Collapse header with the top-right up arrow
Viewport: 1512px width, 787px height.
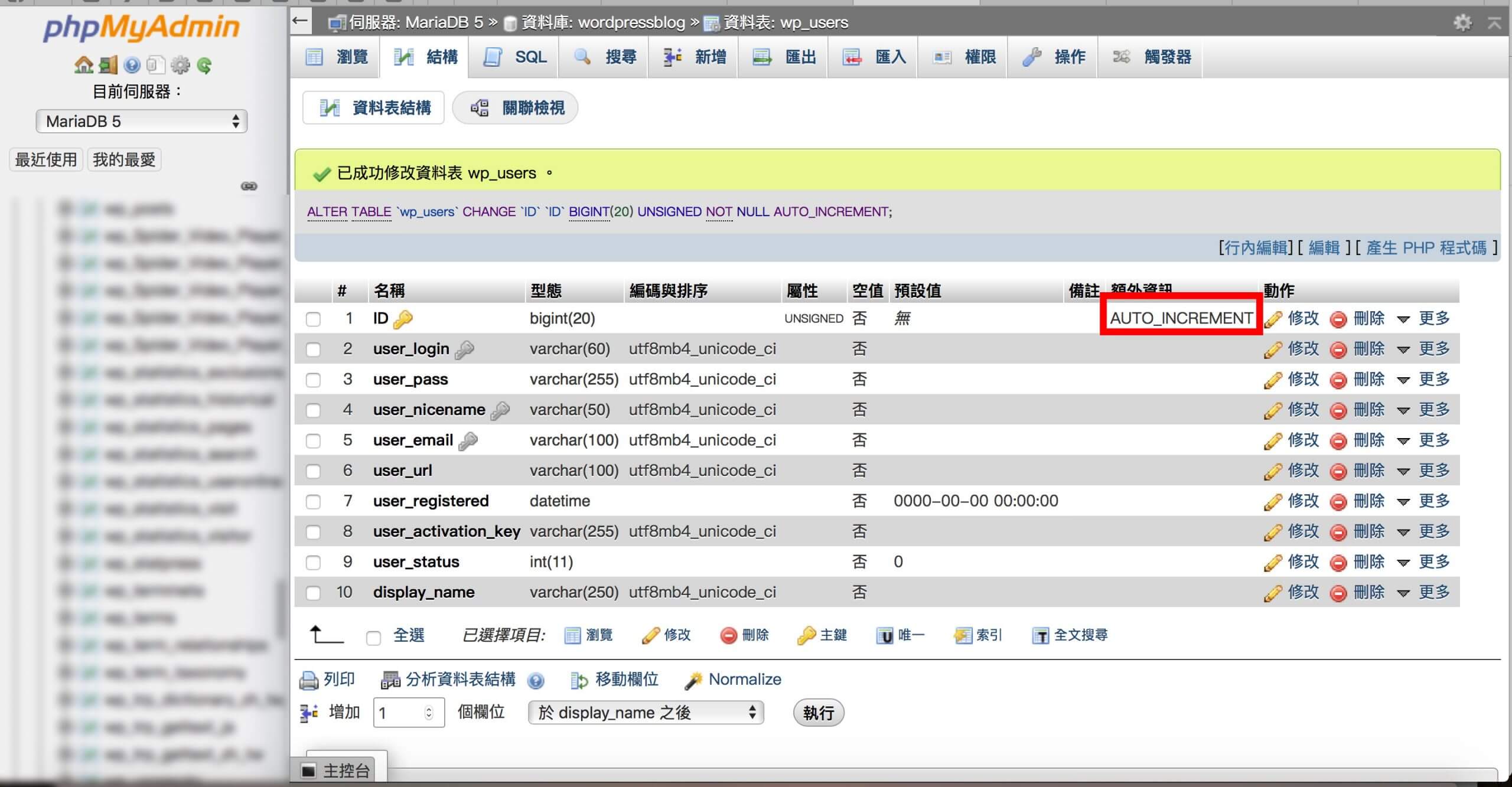tap(1494, 22)
